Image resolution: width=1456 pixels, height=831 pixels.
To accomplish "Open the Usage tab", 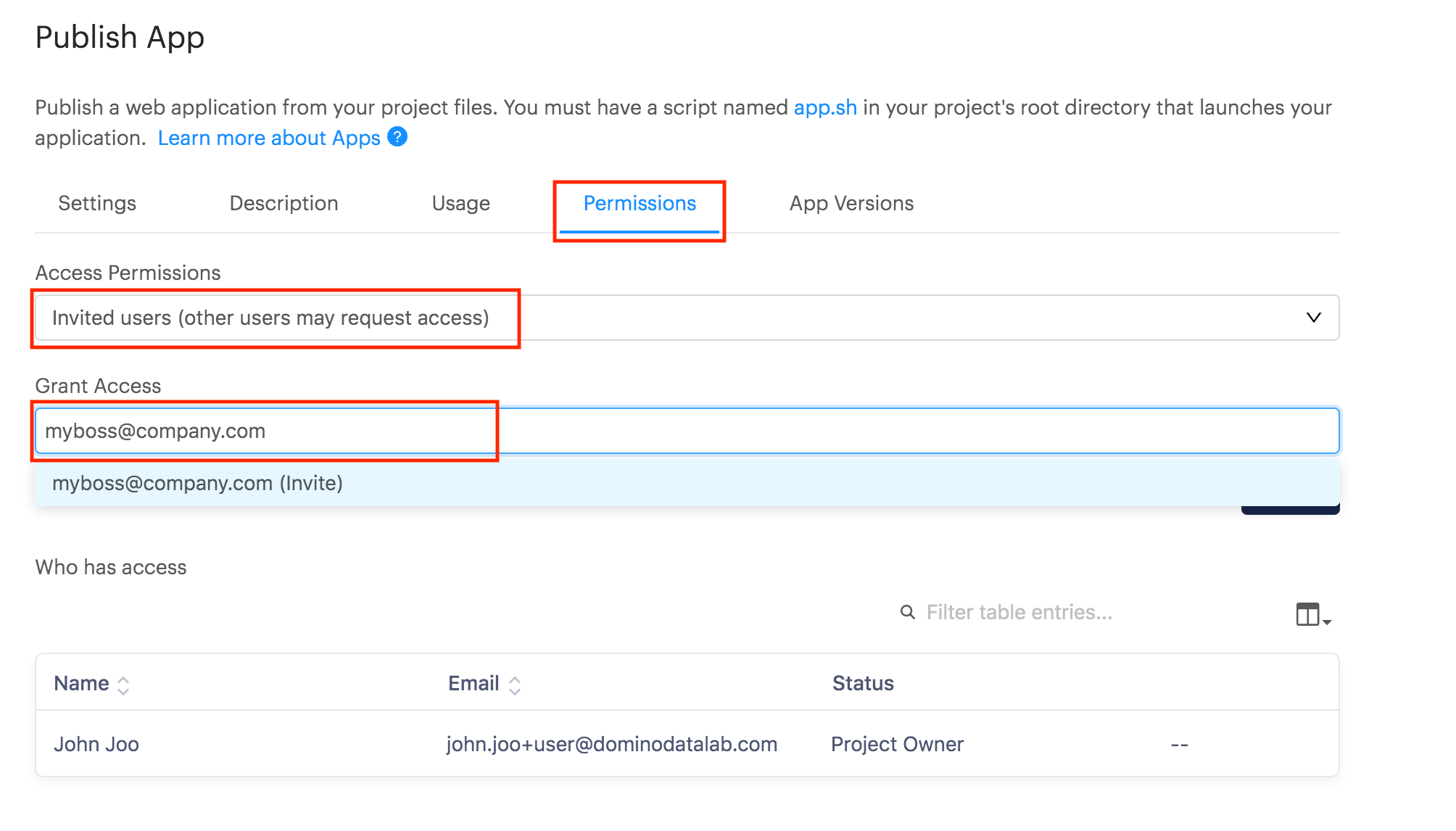I will tap(460, 203).
